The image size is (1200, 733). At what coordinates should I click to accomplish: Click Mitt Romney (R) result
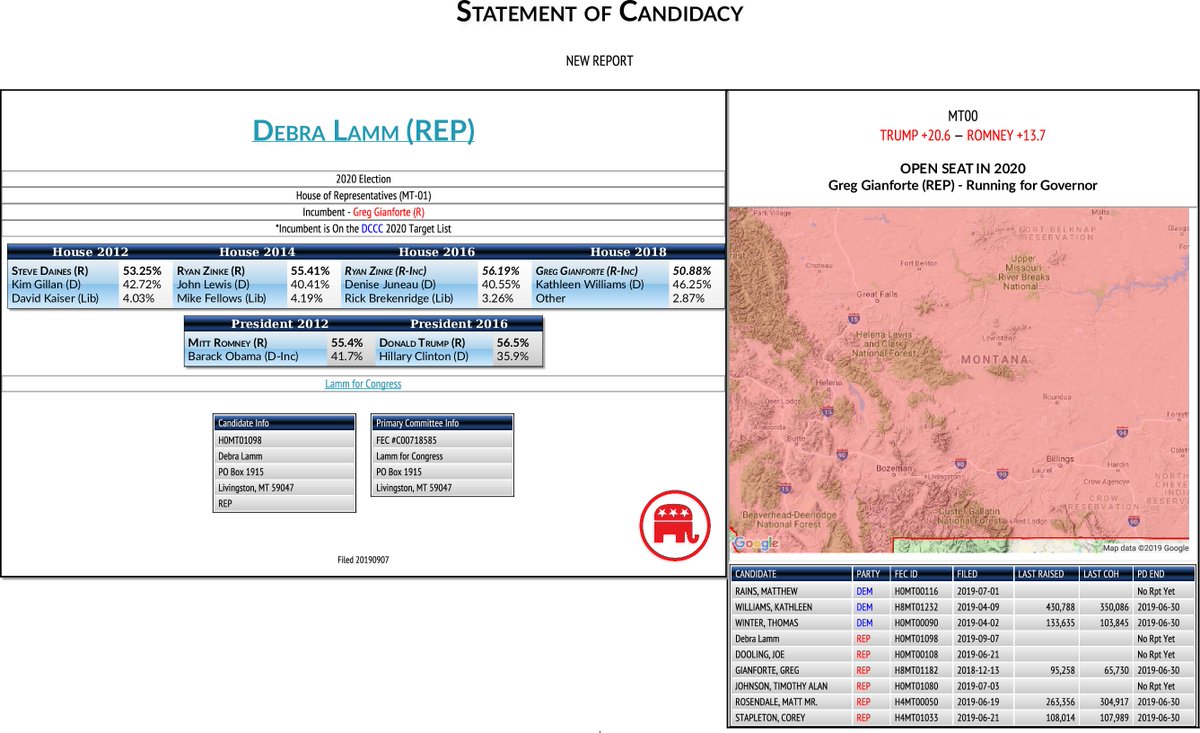pos(227,342)
